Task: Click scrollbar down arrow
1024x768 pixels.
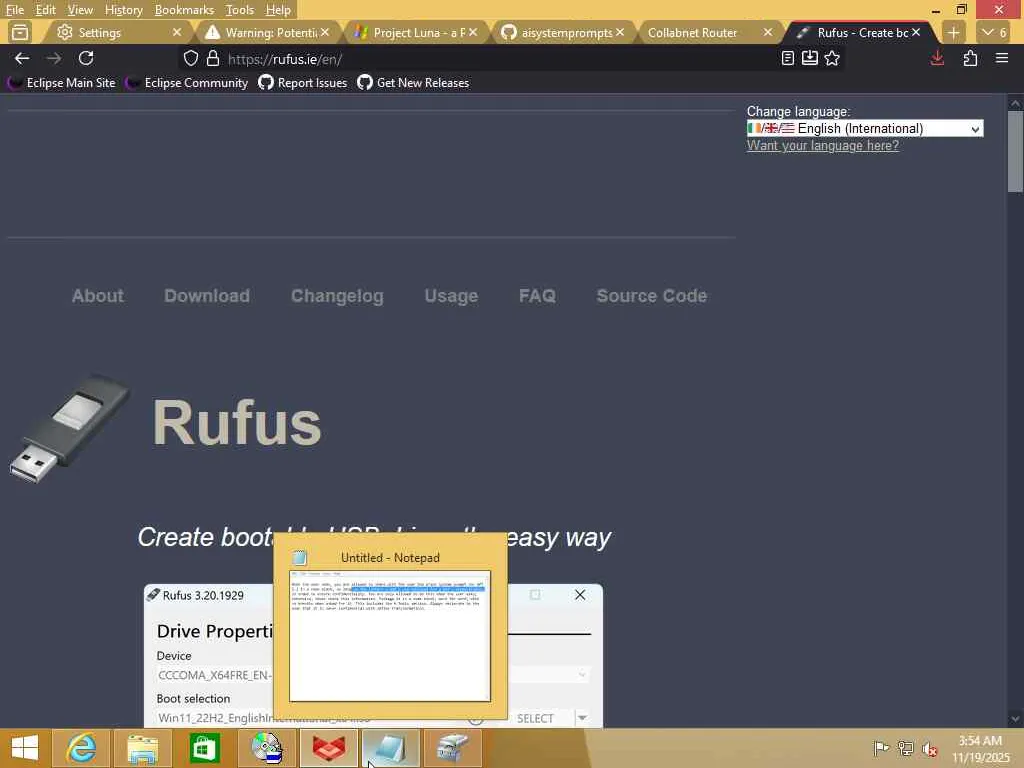Action: (x=1015, y=719)
